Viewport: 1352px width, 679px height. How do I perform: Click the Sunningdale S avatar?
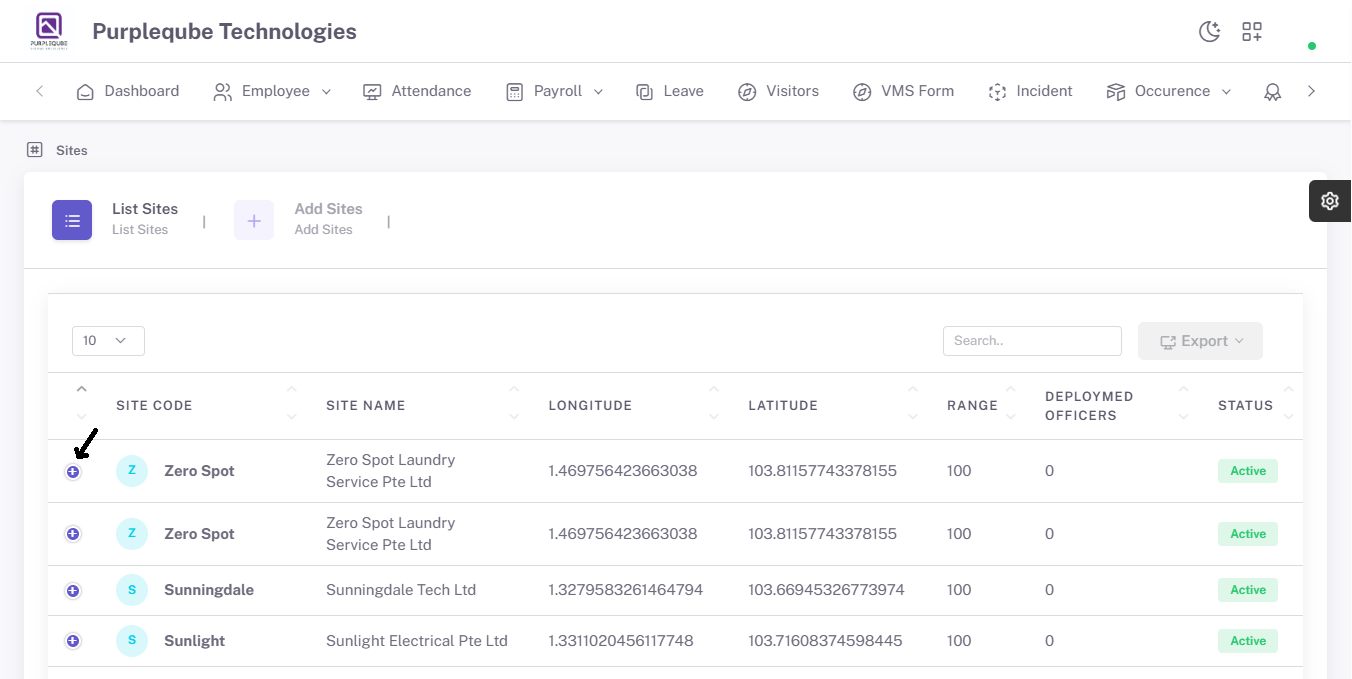132,590
